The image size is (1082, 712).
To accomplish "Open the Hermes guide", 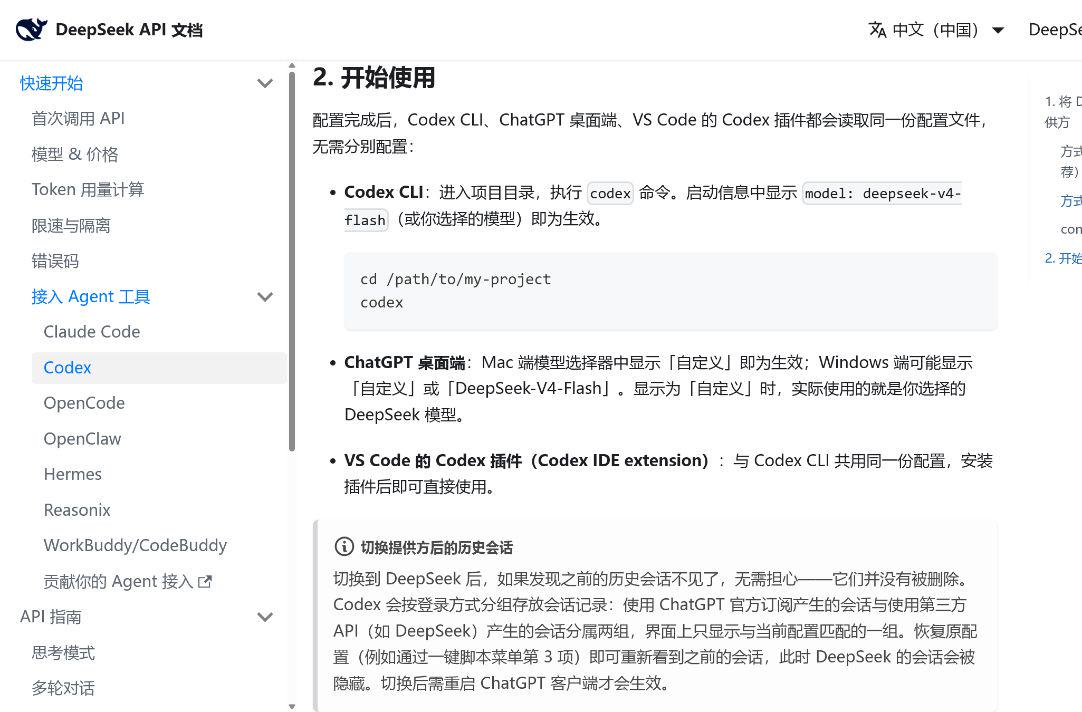I will click(72, 474).
